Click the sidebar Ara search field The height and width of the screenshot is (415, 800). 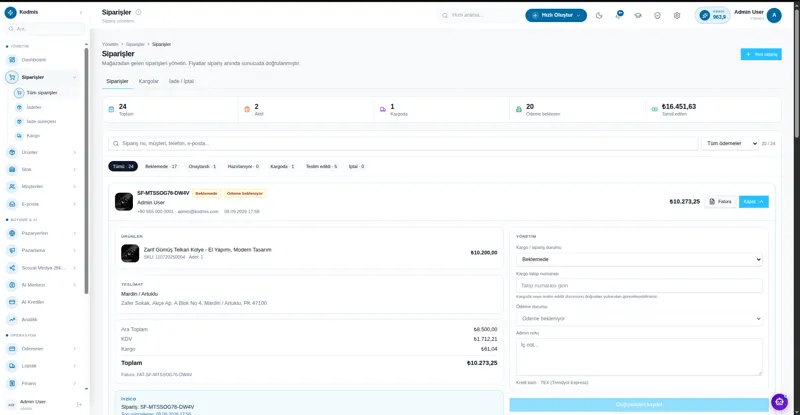point(45,29)
